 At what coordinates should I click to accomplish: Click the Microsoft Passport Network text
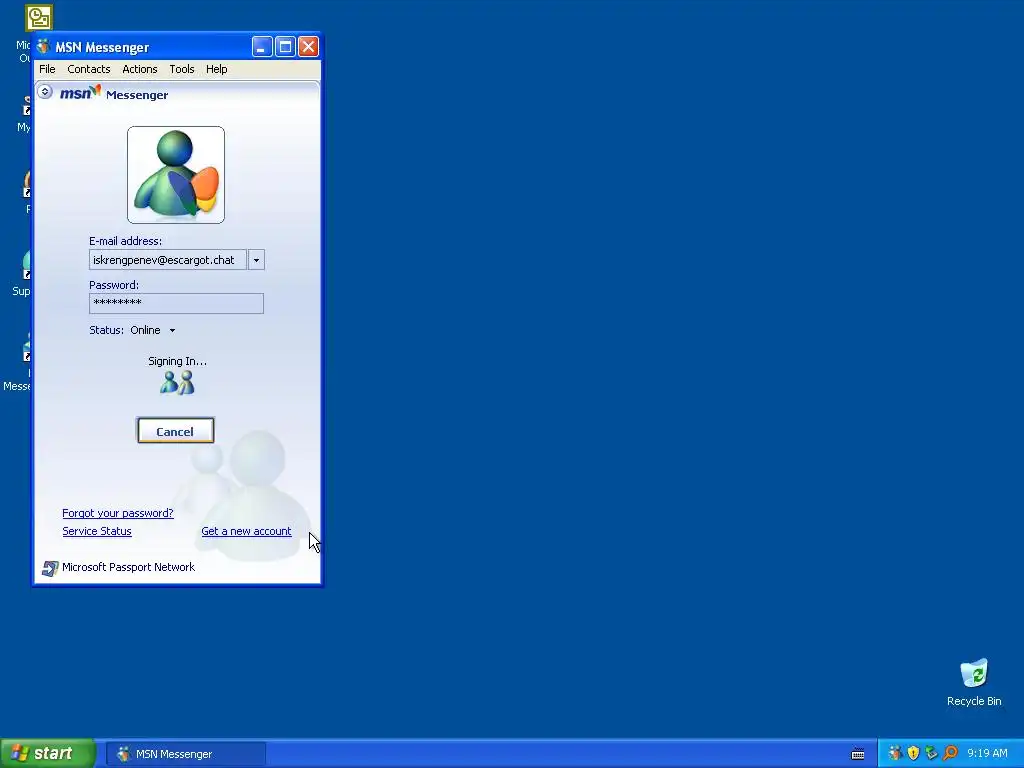(128, 567)
